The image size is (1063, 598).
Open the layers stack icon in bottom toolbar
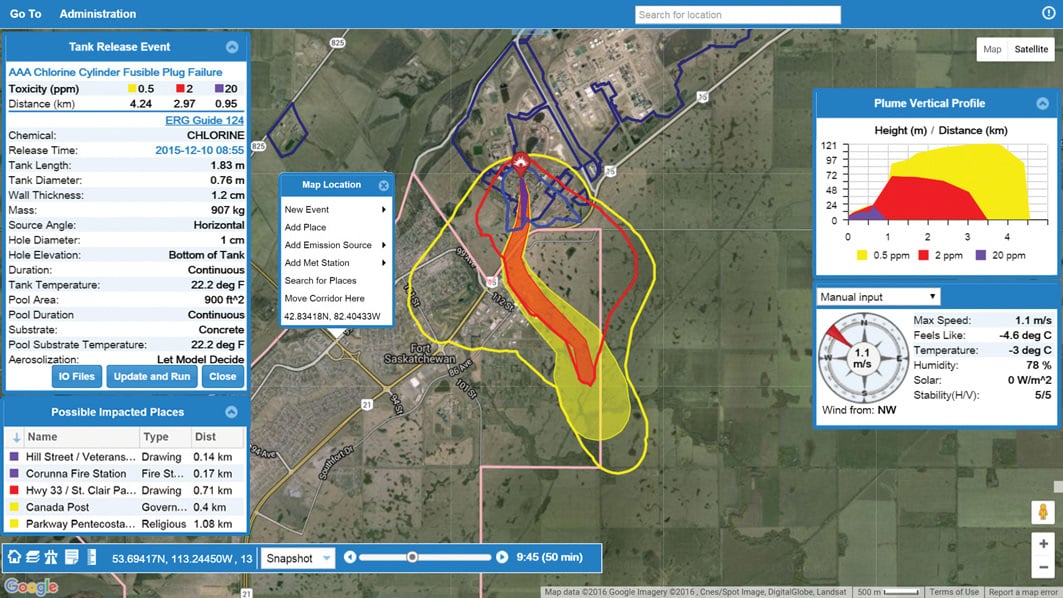(x=33, y=557)
